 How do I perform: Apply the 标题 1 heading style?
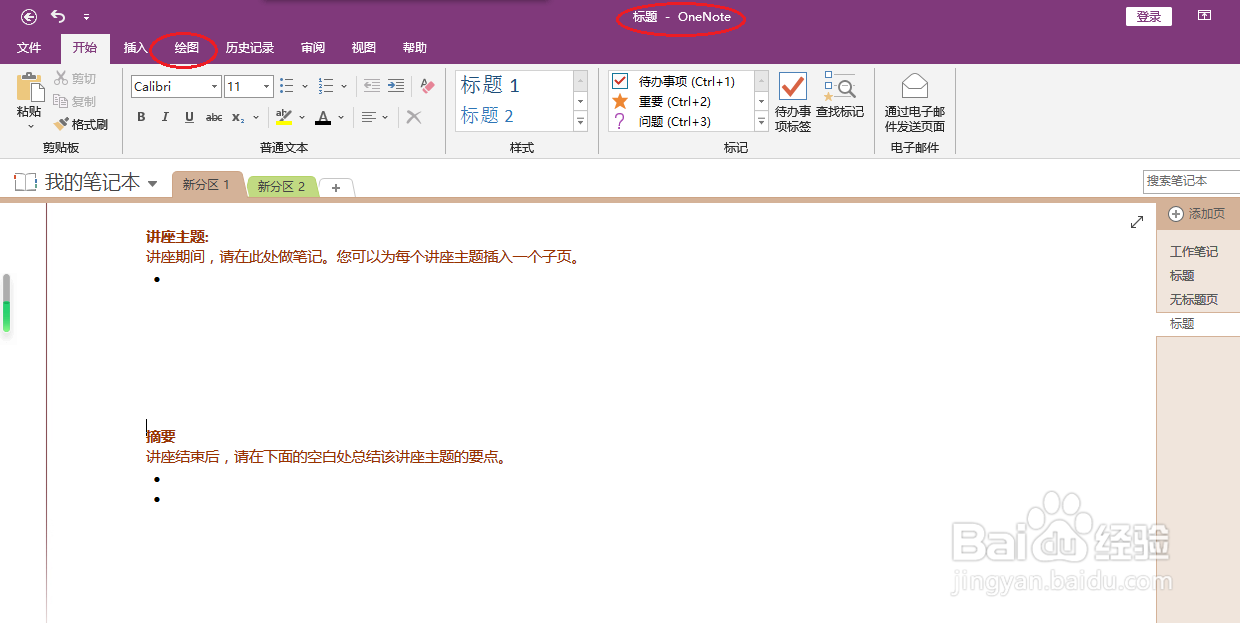tap(490, 86)
